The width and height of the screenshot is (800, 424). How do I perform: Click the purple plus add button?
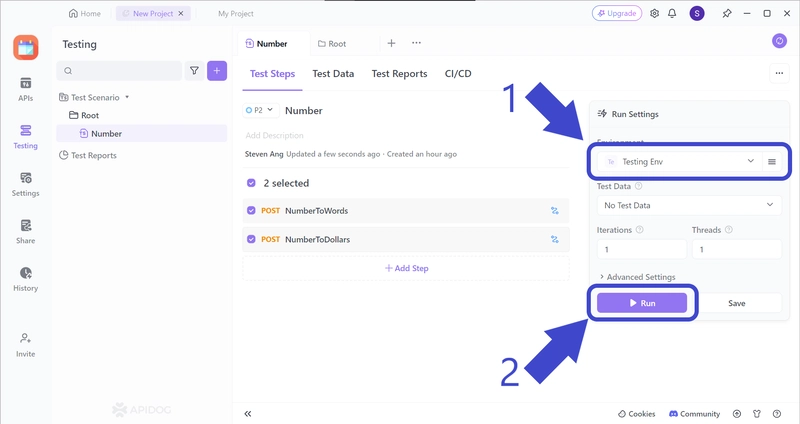pos(217,71)
